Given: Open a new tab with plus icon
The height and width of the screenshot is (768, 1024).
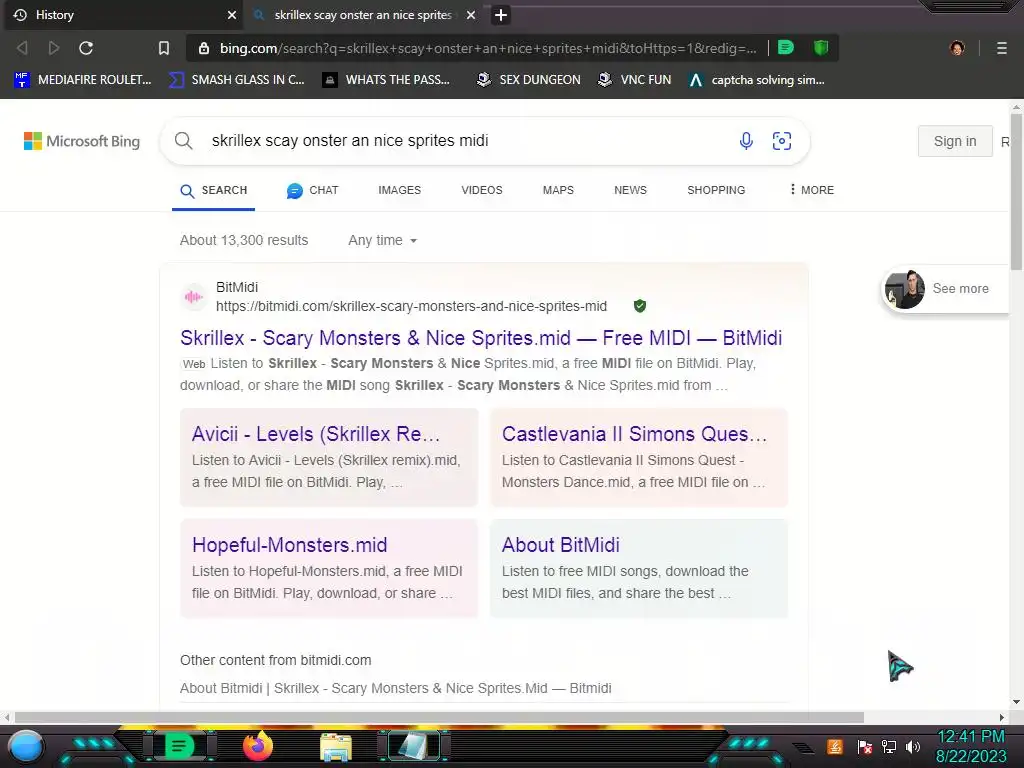Looking at the screenshot, I should [501, 15].
